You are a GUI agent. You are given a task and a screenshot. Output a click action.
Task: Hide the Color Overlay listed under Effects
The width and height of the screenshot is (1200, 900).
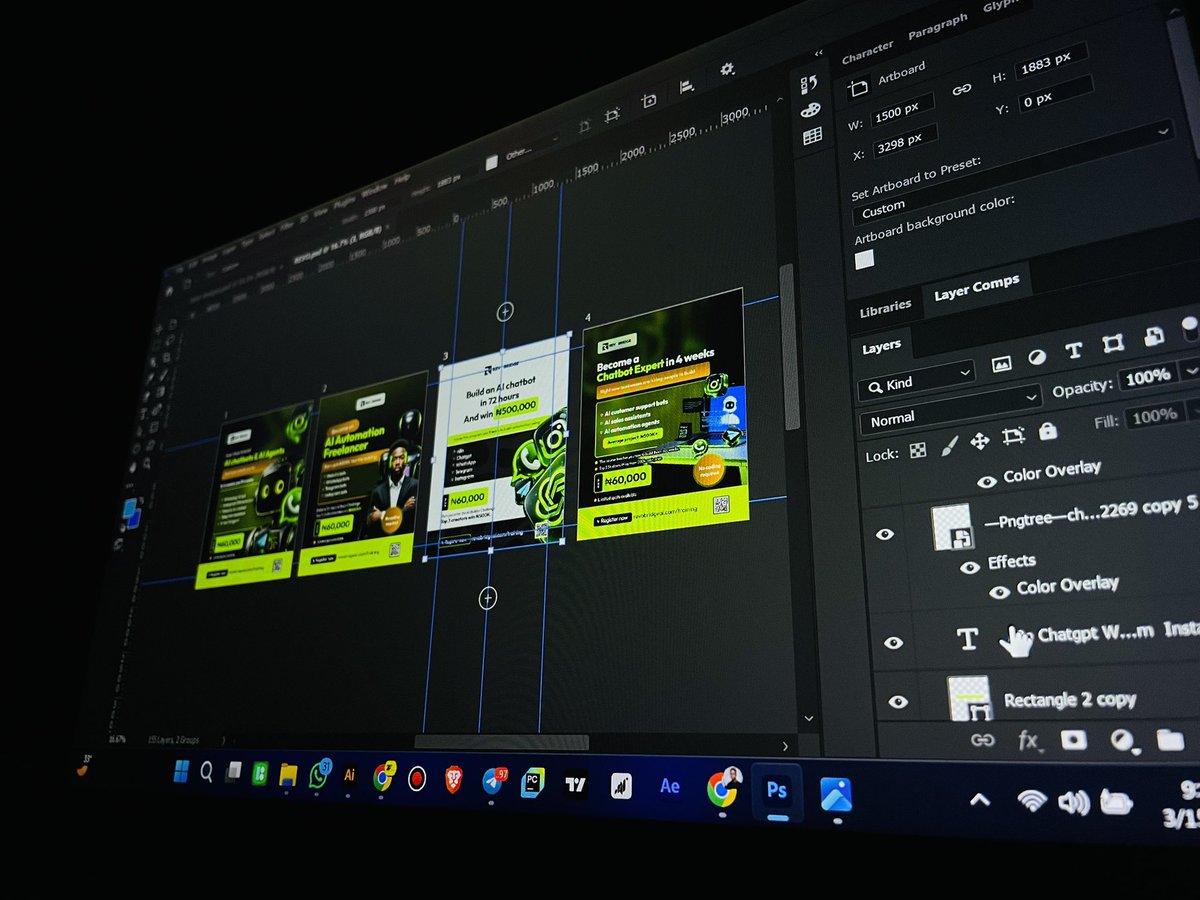click(x=998, y=591)
